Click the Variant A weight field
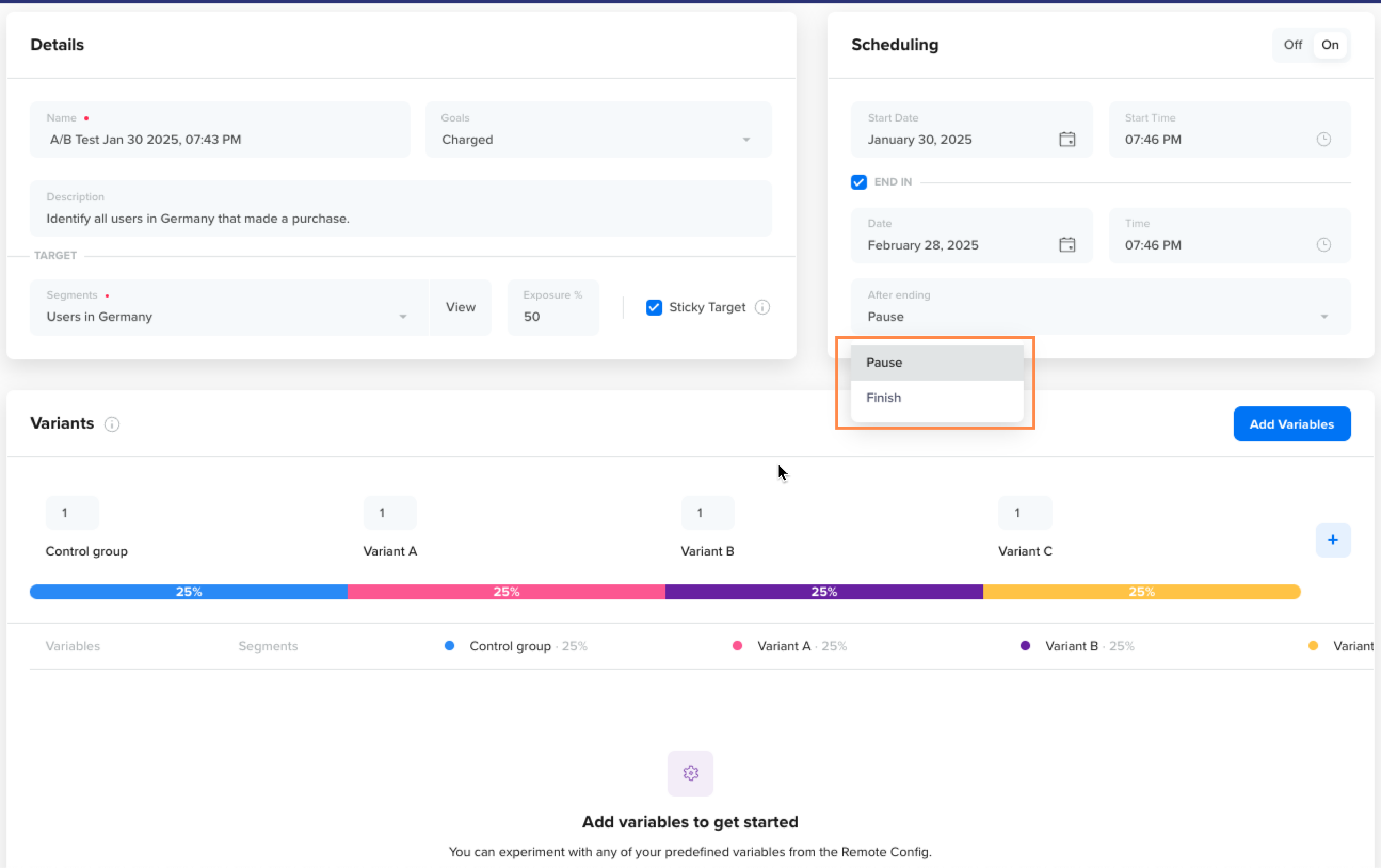Image resolution: width=1381 pixels, height=868 pixels. point(390,512)
